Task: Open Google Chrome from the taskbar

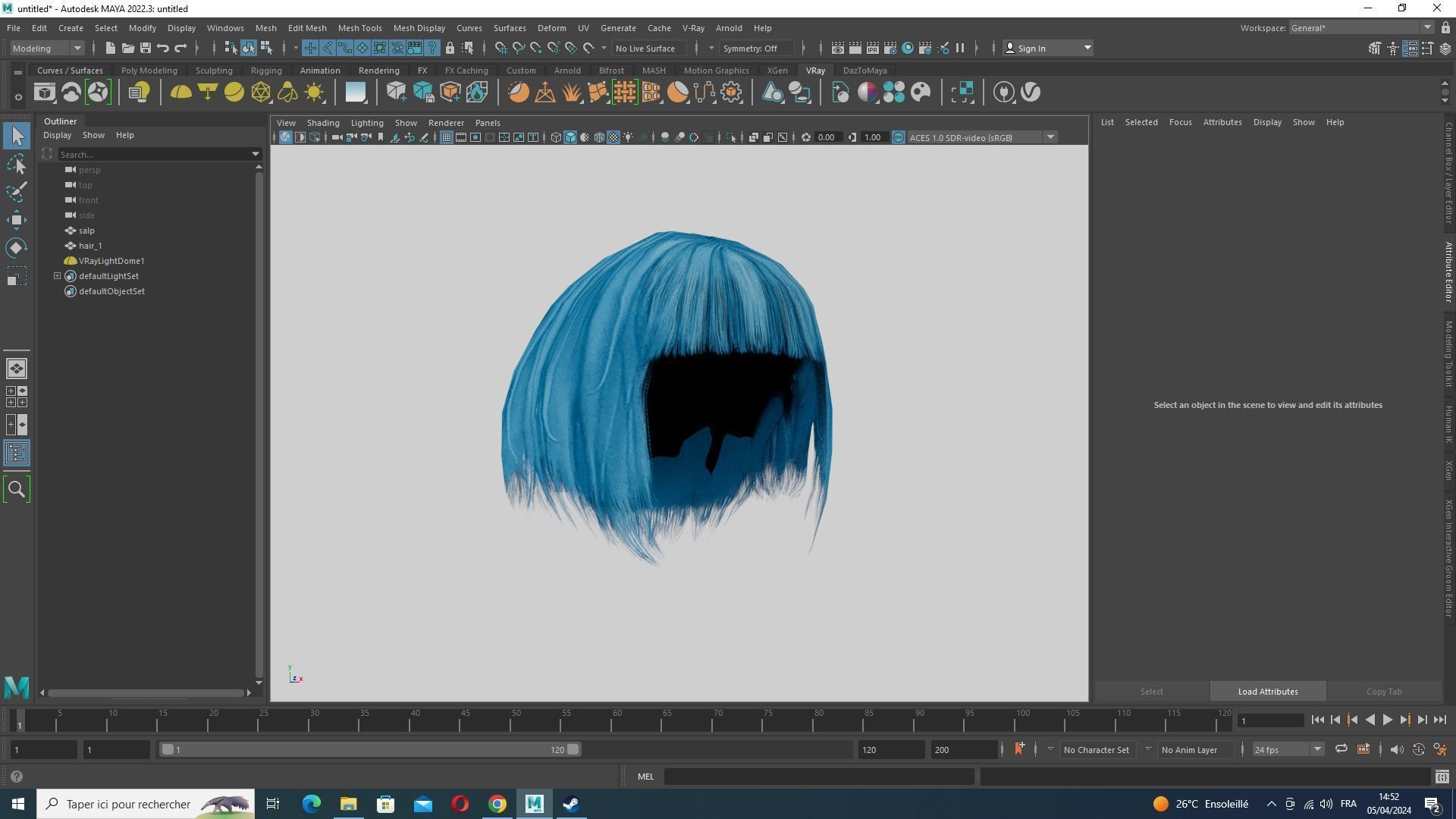Action: [x=497, y=804]
